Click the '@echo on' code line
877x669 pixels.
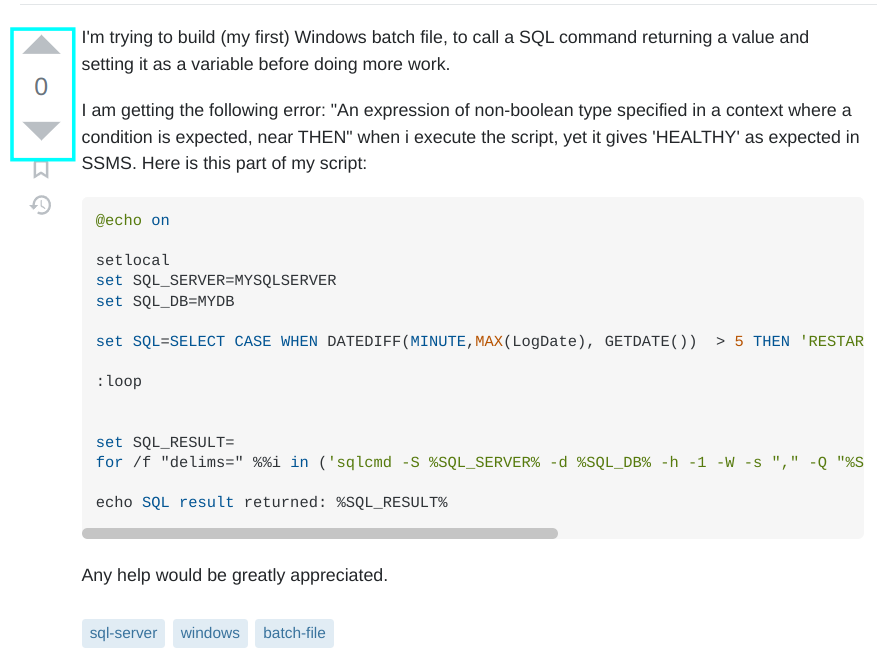point(133,220)
